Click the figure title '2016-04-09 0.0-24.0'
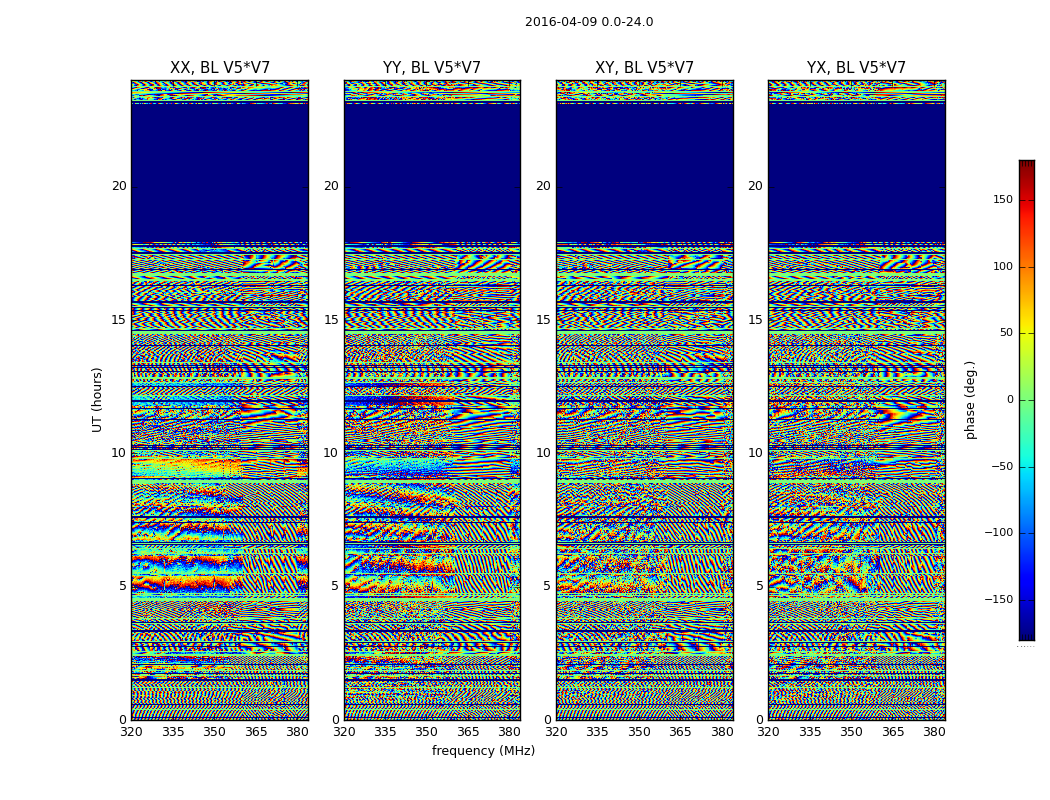Image resolution: width=1050 pixels, height=800 pixels. click(589, 21)
